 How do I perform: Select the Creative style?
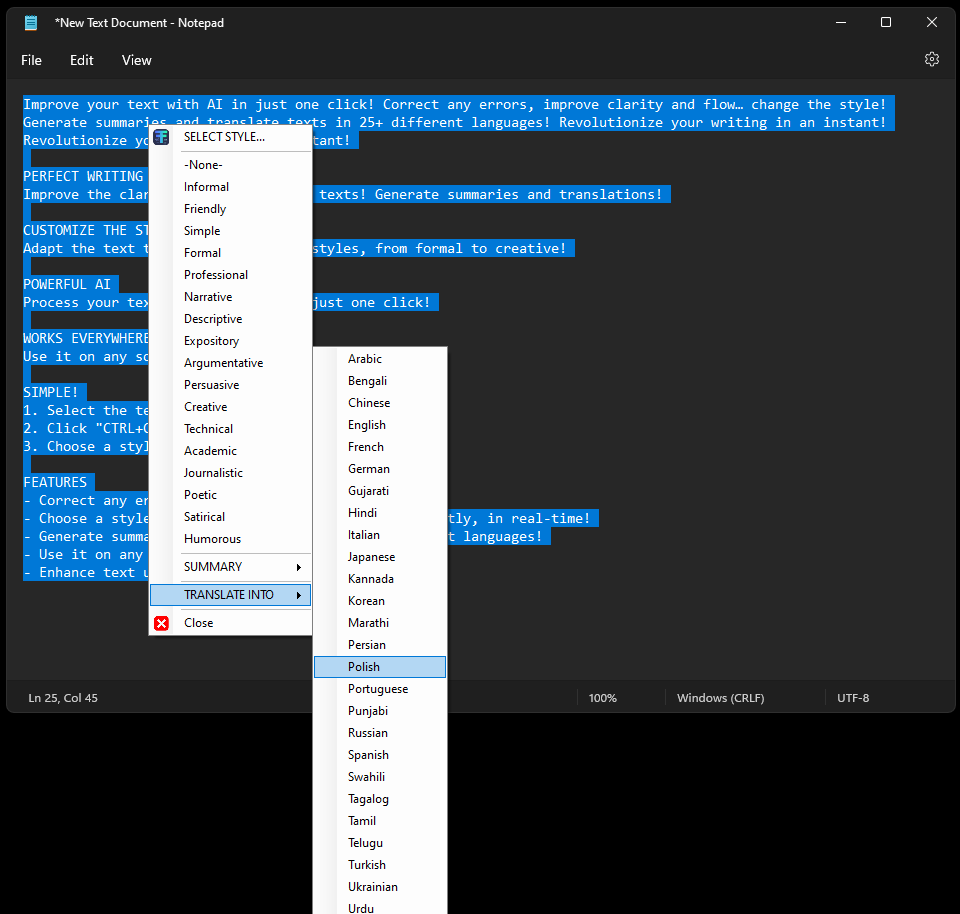tap(231, 407)
